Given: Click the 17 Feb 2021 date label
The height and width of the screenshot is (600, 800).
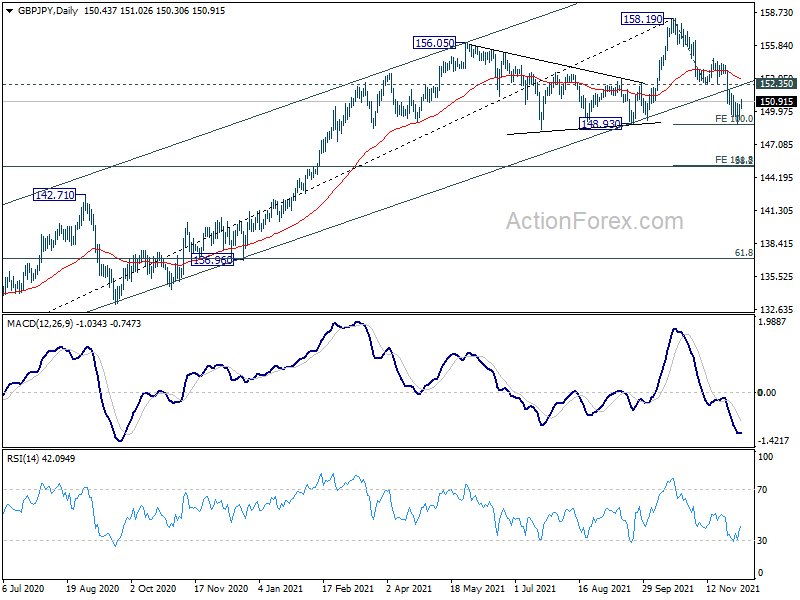Looking at the screenshot, I should [x=348, y=589].
